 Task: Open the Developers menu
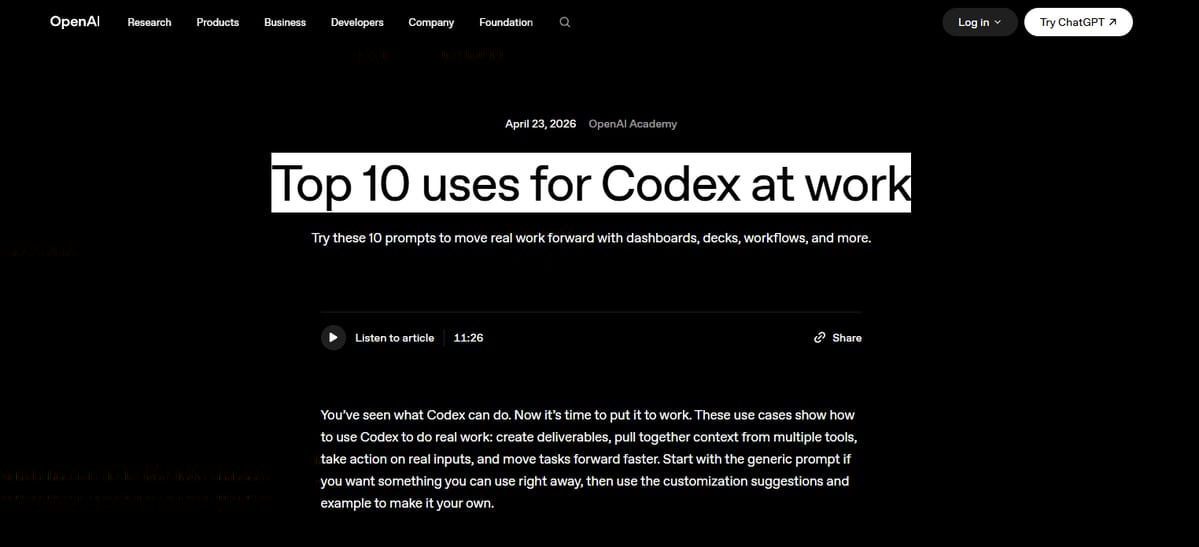pyautogui.click(x=357, y=22)
